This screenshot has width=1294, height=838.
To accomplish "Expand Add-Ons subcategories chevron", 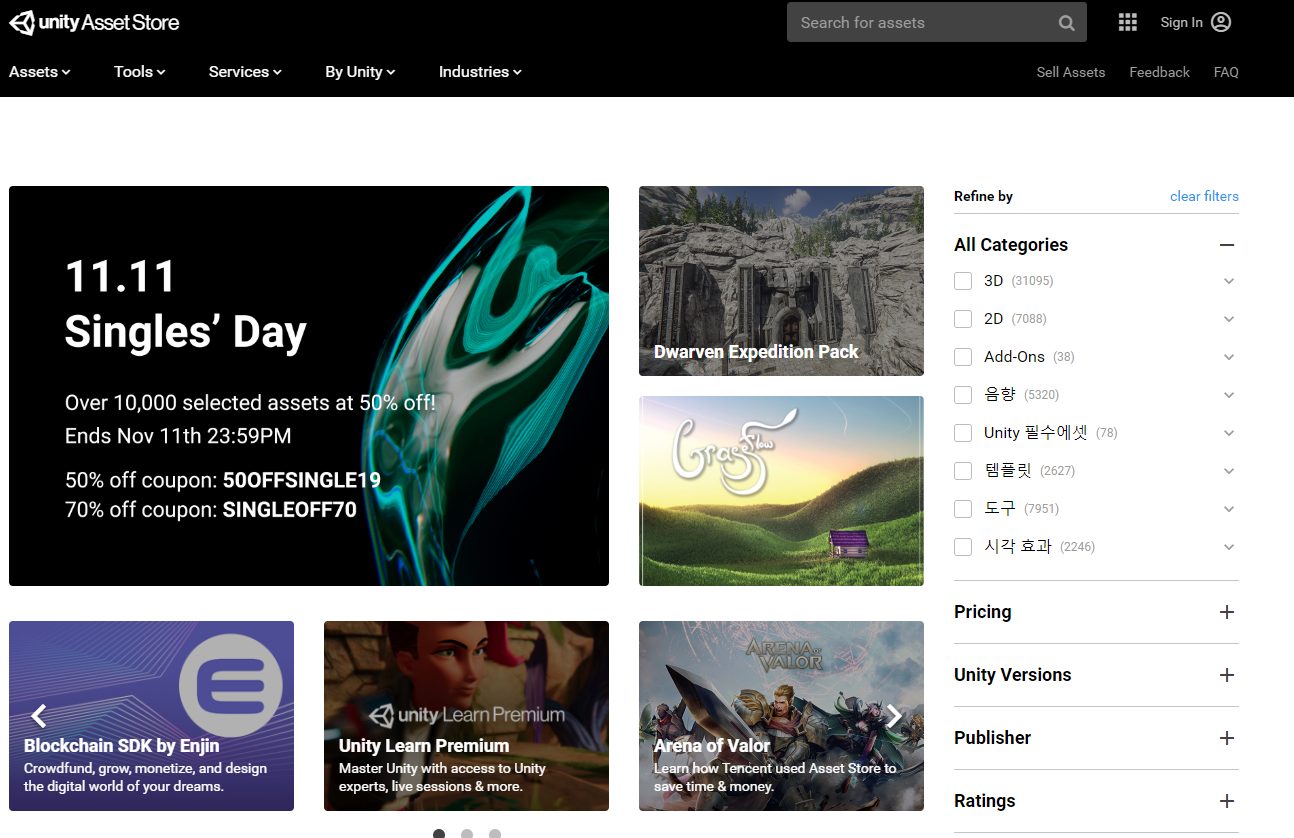I will 1229,357.
